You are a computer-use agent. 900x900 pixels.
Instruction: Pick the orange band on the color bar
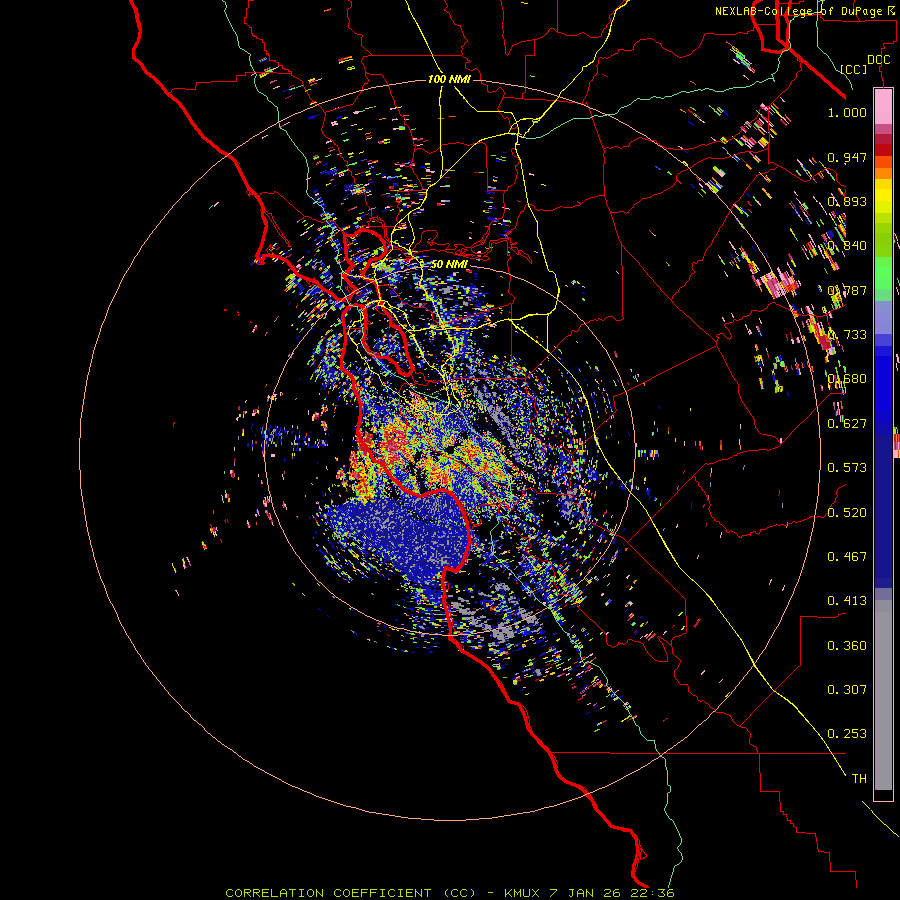(883, 173)
